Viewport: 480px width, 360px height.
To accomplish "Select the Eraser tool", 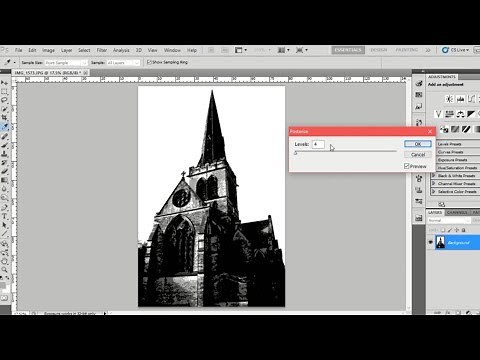I will click(x=4, y=171).
